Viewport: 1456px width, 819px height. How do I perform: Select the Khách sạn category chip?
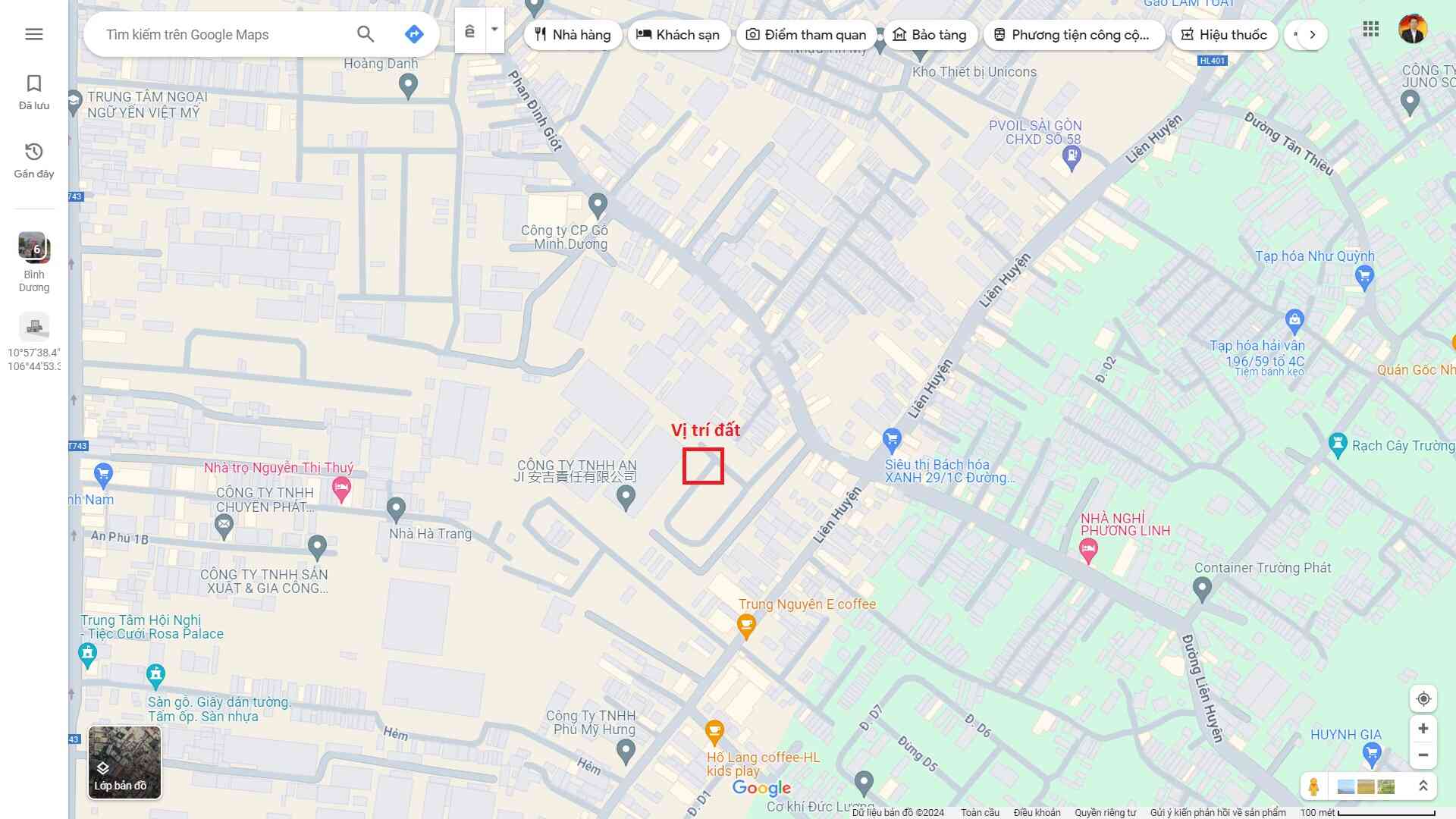(678, 35)
